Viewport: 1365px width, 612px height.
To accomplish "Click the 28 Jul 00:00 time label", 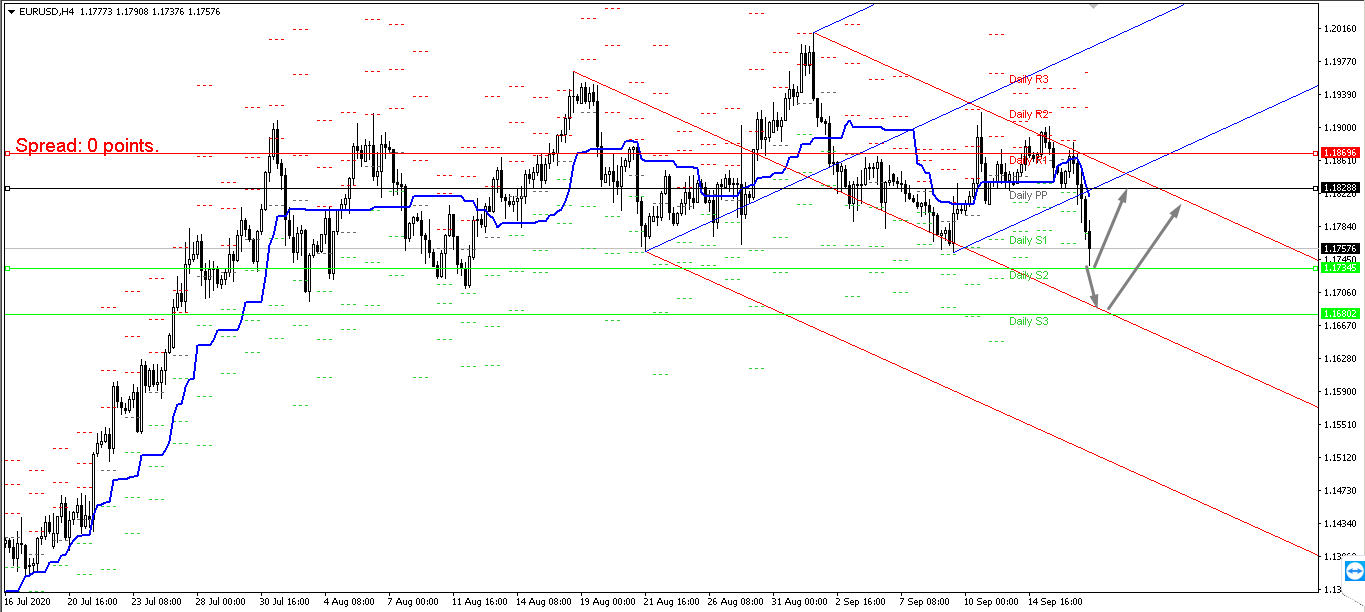I will tap(221, 603).
